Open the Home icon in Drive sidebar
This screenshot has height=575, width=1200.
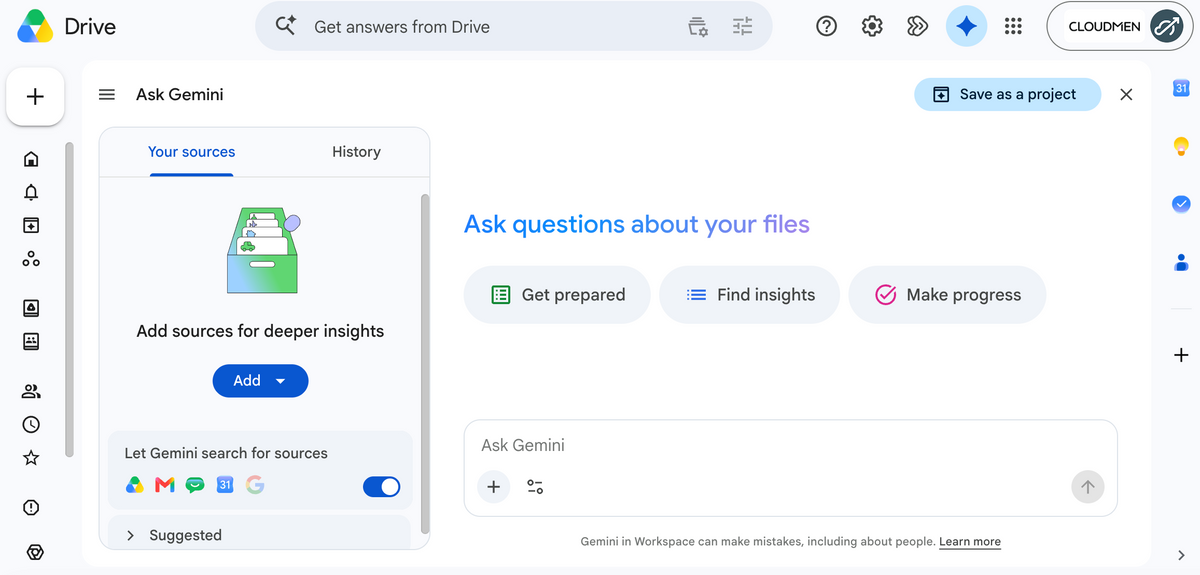coord(31,159)
